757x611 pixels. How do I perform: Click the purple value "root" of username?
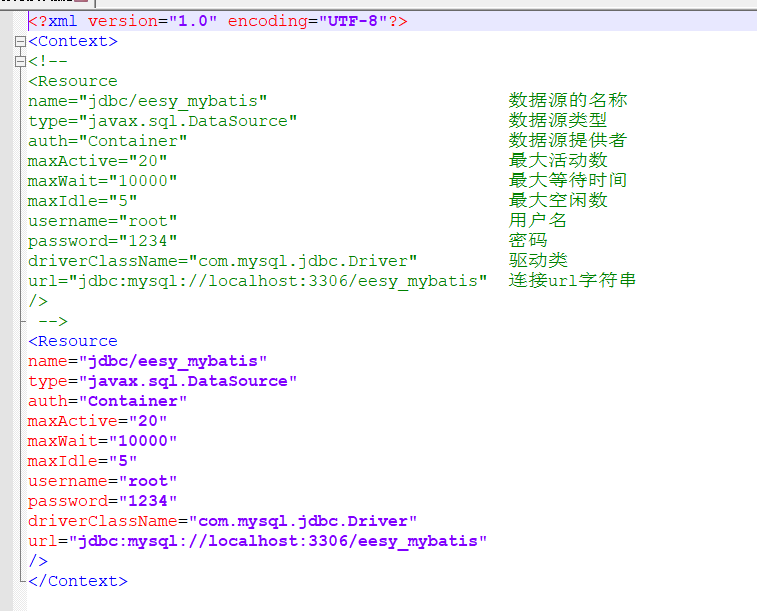coord(148,481)
